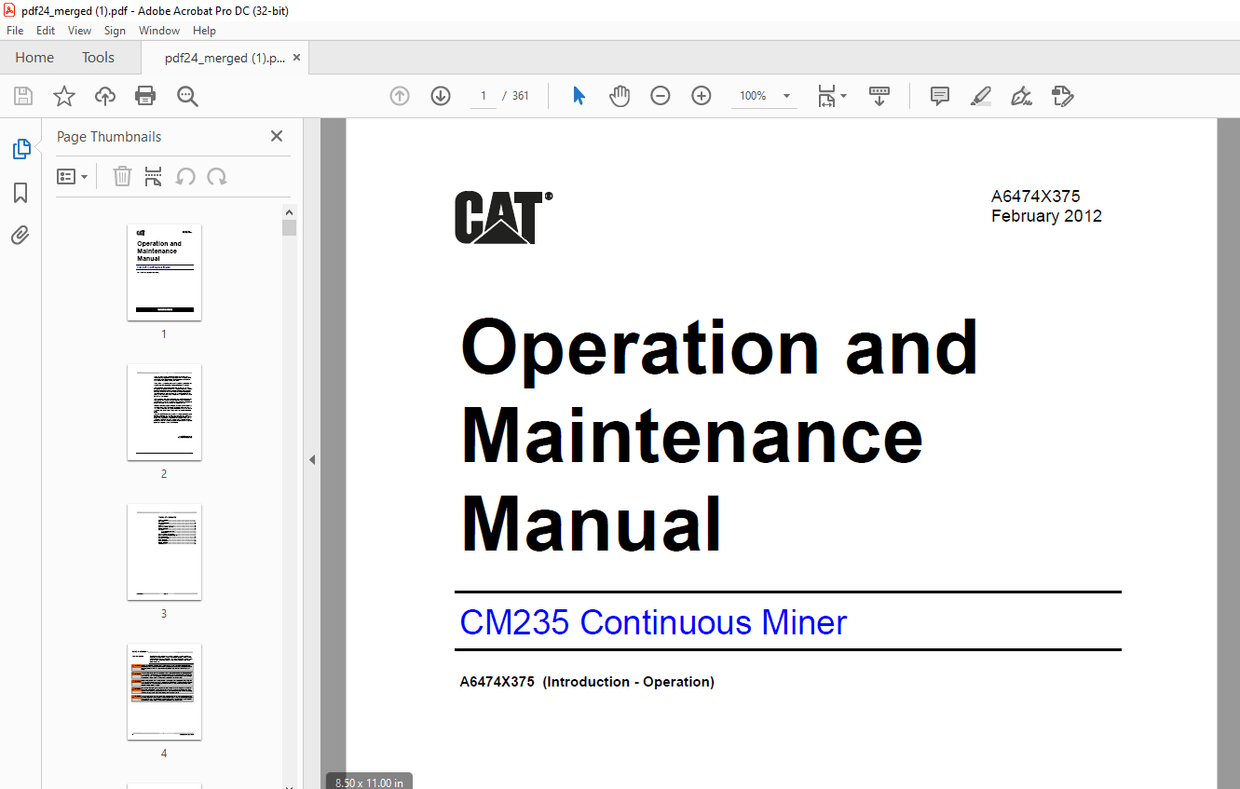Image resolution: width=1240 pixels, height=789 pixels.
Task: Toggle the Attachments panel
Action: [x=20, y=234]
